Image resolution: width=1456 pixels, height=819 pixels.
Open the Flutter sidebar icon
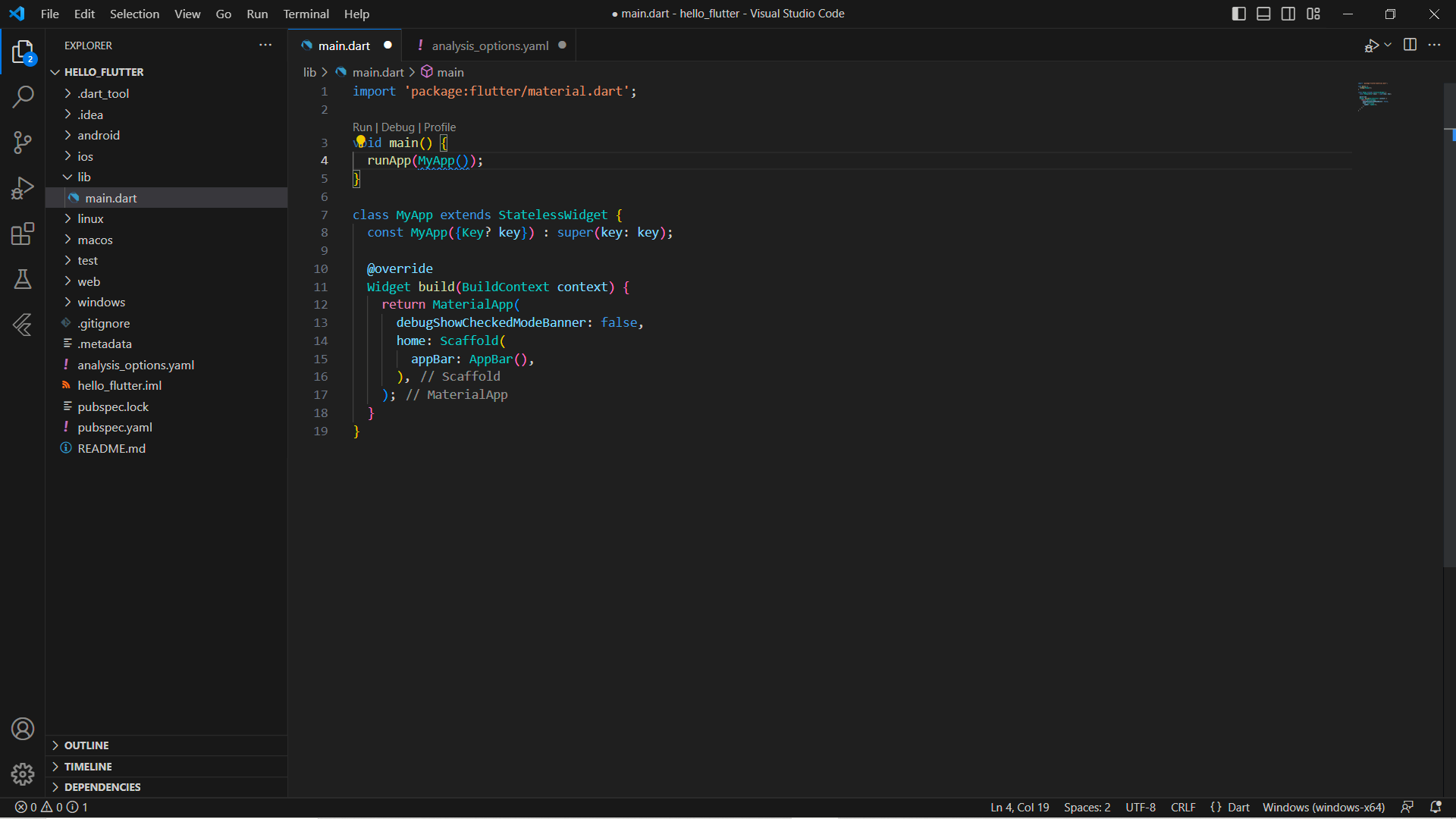23,325
